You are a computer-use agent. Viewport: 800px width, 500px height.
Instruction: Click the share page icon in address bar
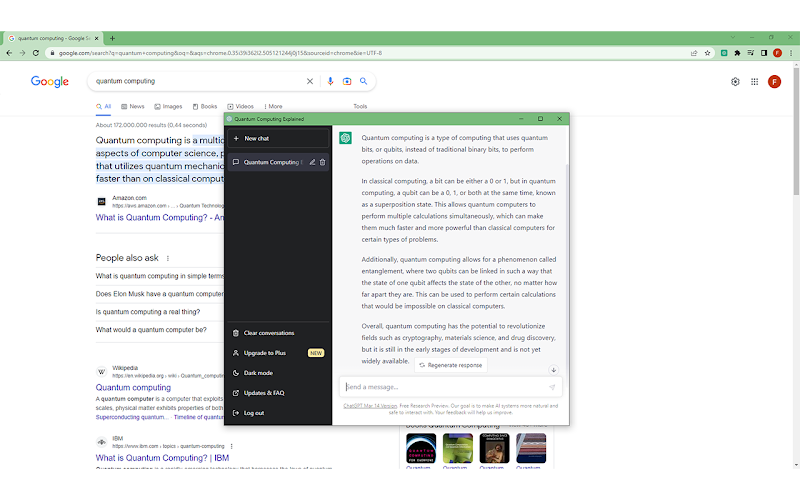click(x=694, y=53)
